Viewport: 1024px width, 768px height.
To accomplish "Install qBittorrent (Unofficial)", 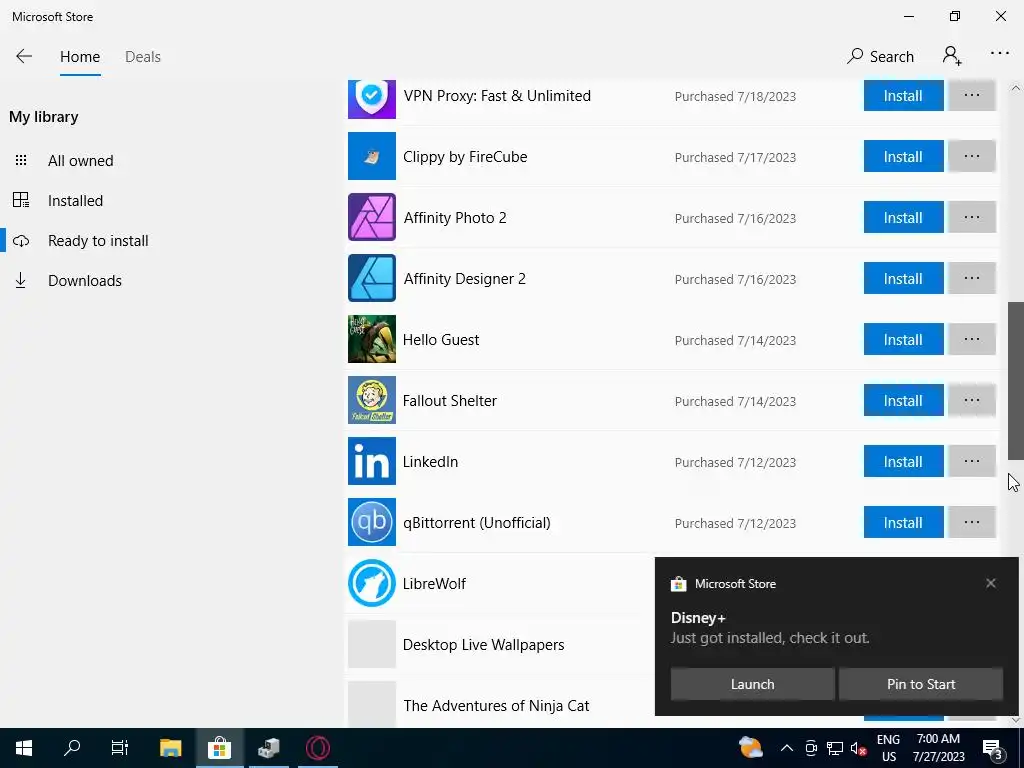I will (x=903, y=522).
